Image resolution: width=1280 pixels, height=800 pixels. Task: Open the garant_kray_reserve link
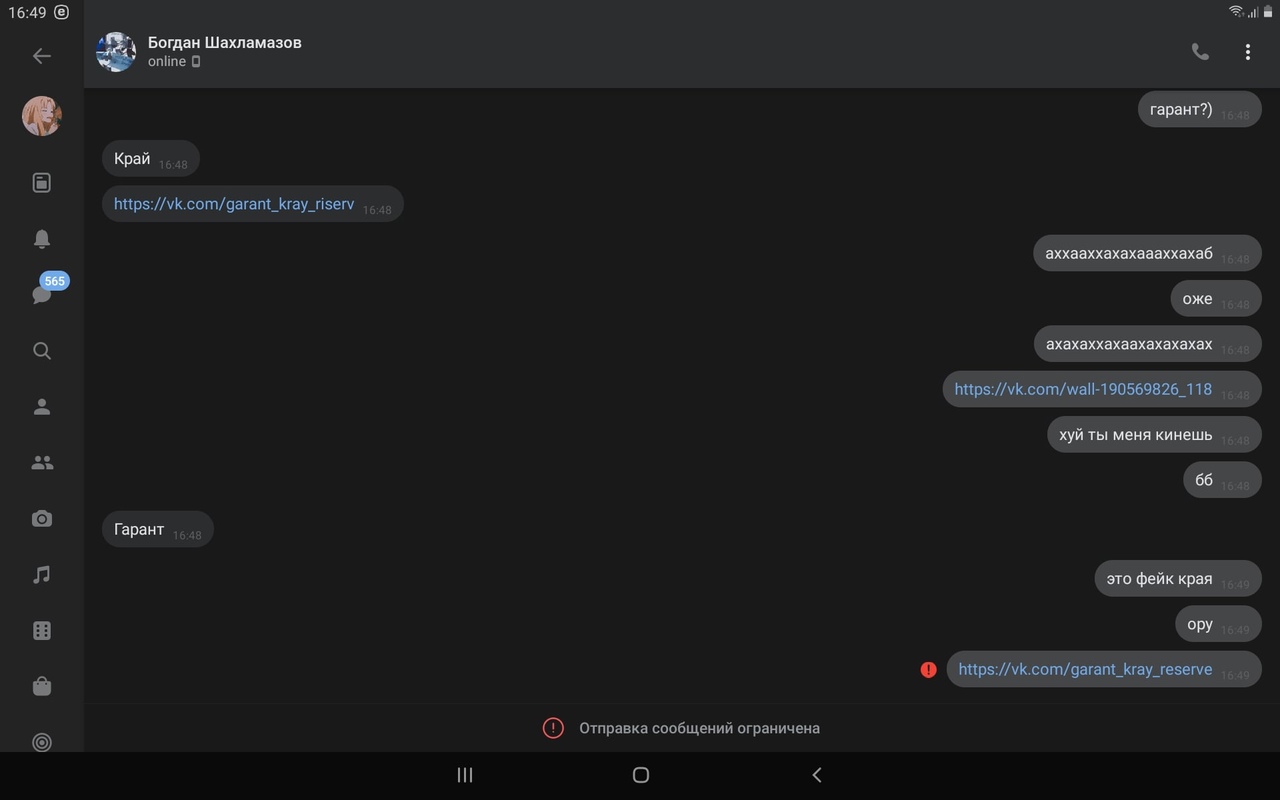pos(1085,669)
